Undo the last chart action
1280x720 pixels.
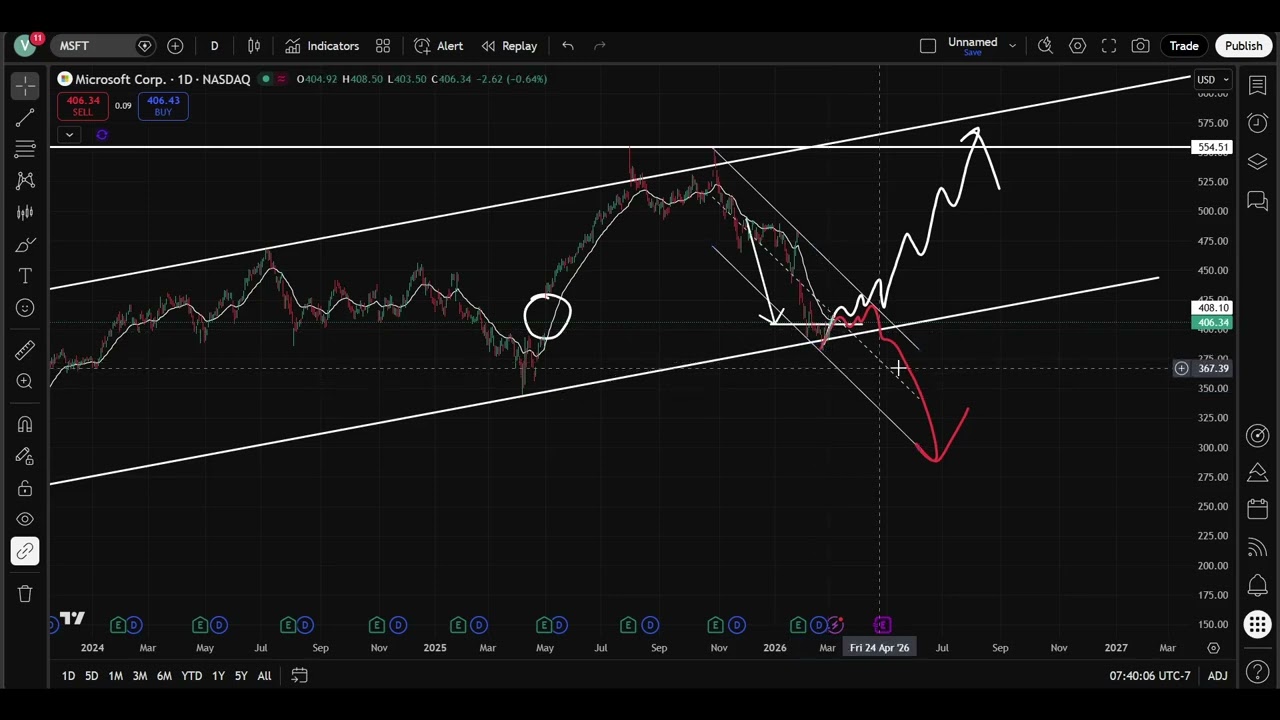(x=568, y=46)
